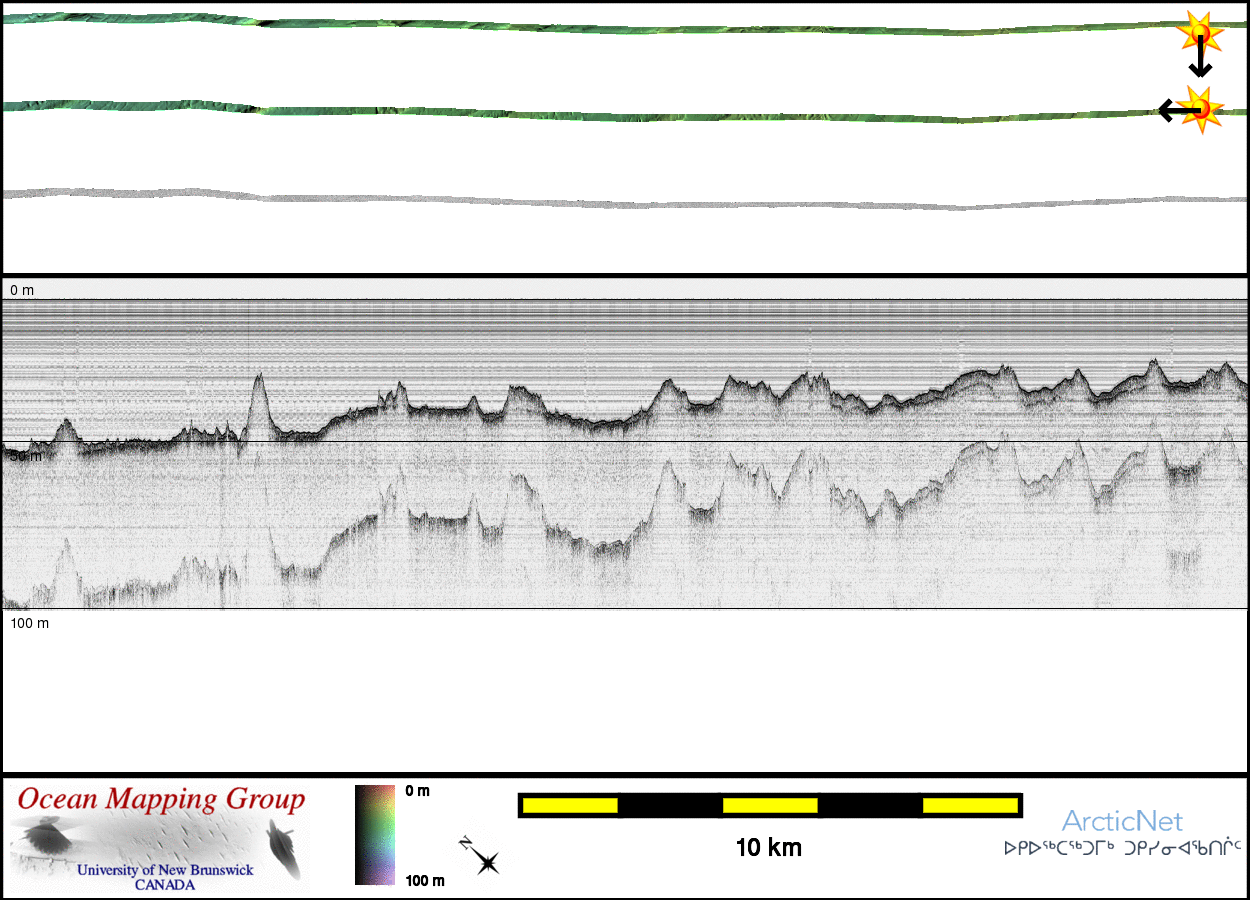Select the Inuktitut syllabics text under ArcticNet

click(1122, 848)
